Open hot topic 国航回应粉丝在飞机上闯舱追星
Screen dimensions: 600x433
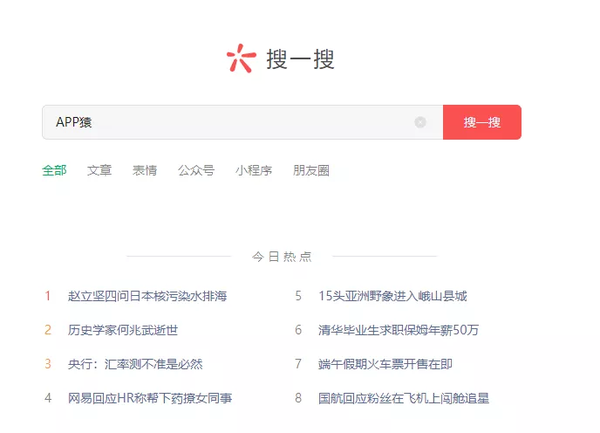[404, 398]
